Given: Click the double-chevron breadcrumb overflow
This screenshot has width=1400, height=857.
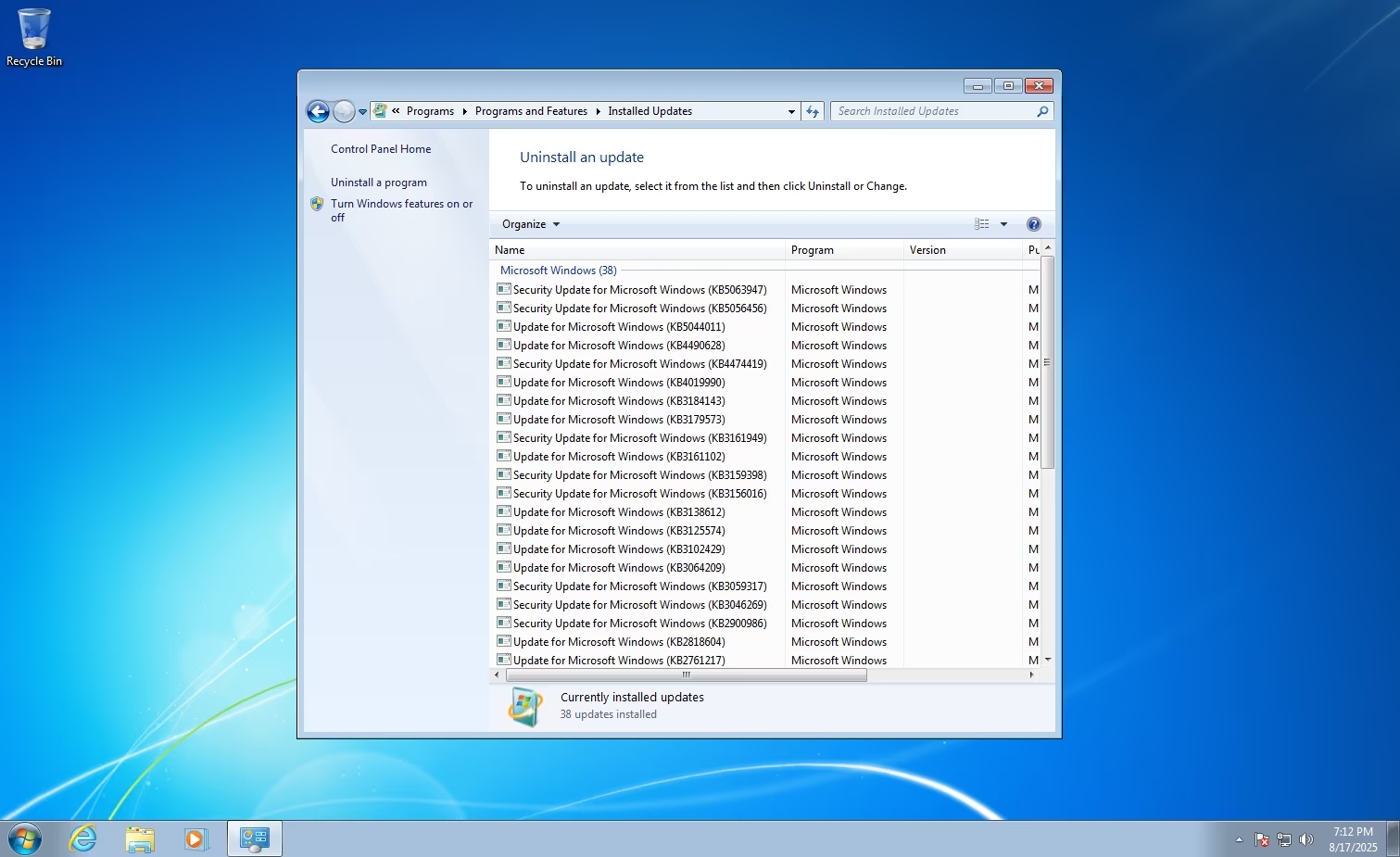Looking at the screenshot, I should click(396, 111).
